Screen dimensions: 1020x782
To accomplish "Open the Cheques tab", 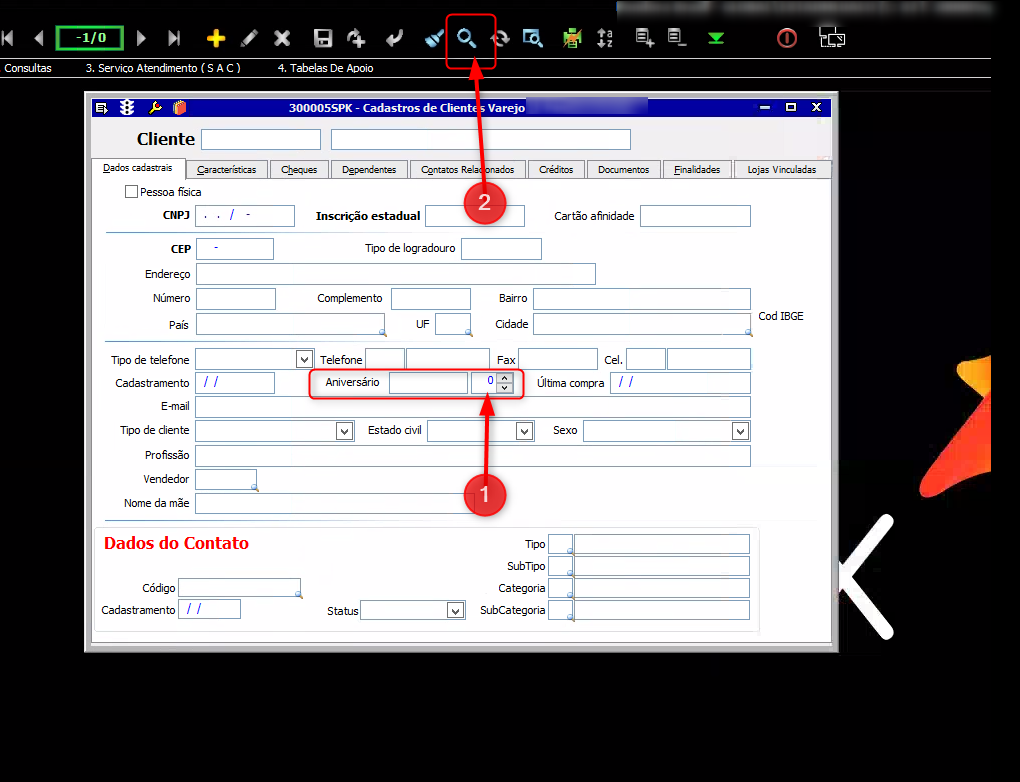I will pyautogui.click(x=299, y=169).
